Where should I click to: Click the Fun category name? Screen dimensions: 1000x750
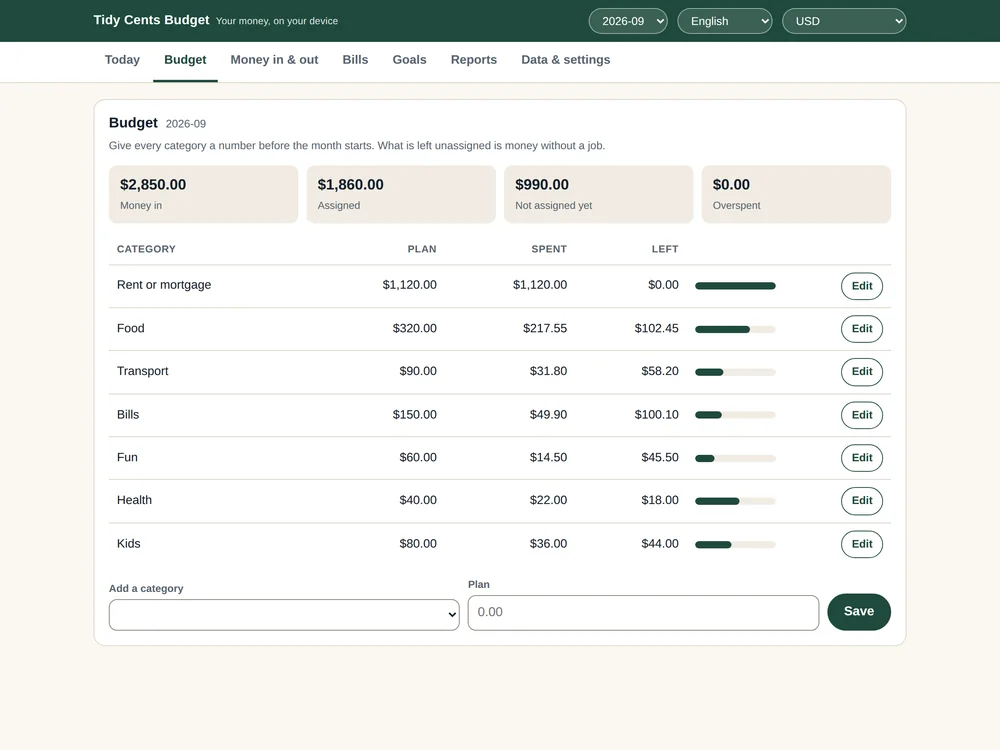coord(127,457)
